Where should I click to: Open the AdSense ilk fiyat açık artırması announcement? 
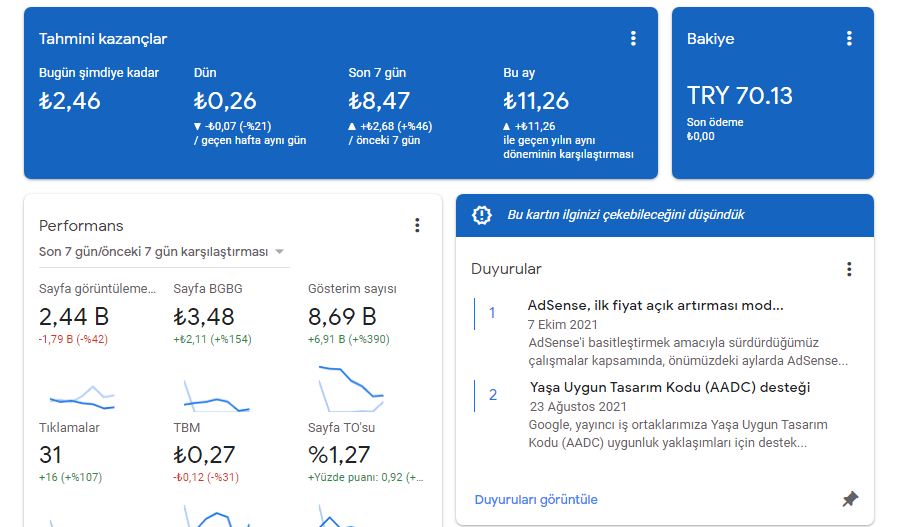click(655, 305)
